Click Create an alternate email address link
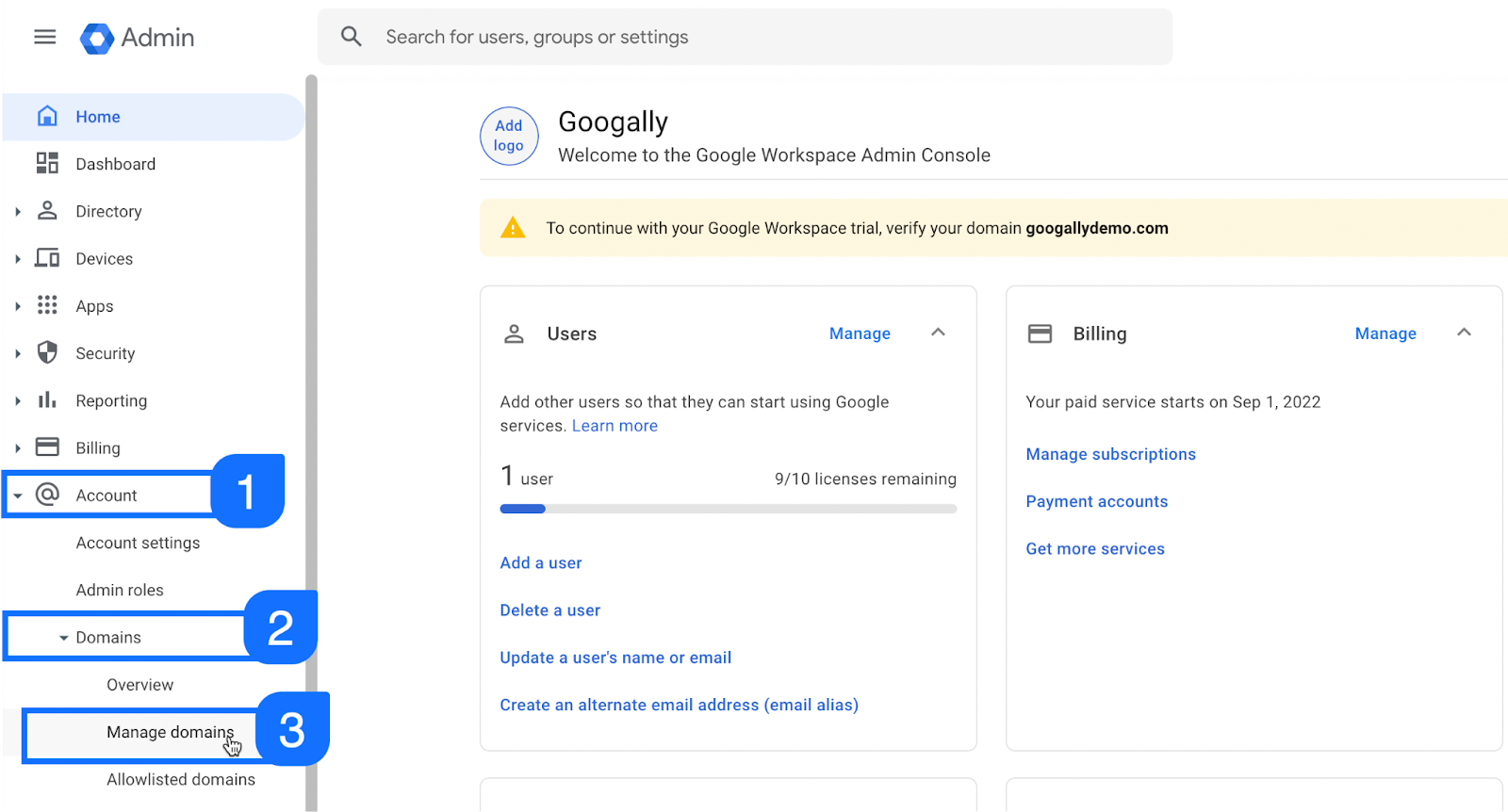 tap(679, 705)
